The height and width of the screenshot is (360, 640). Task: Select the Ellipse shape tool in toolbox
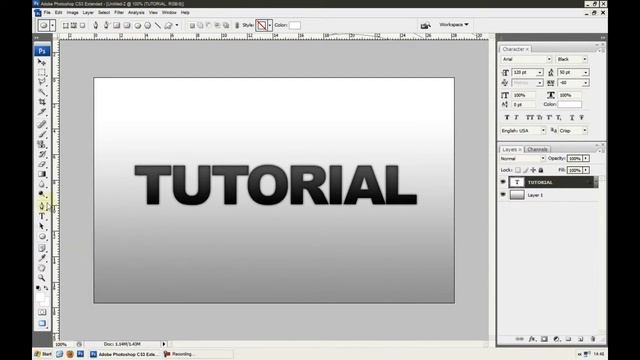coord(42,236)
